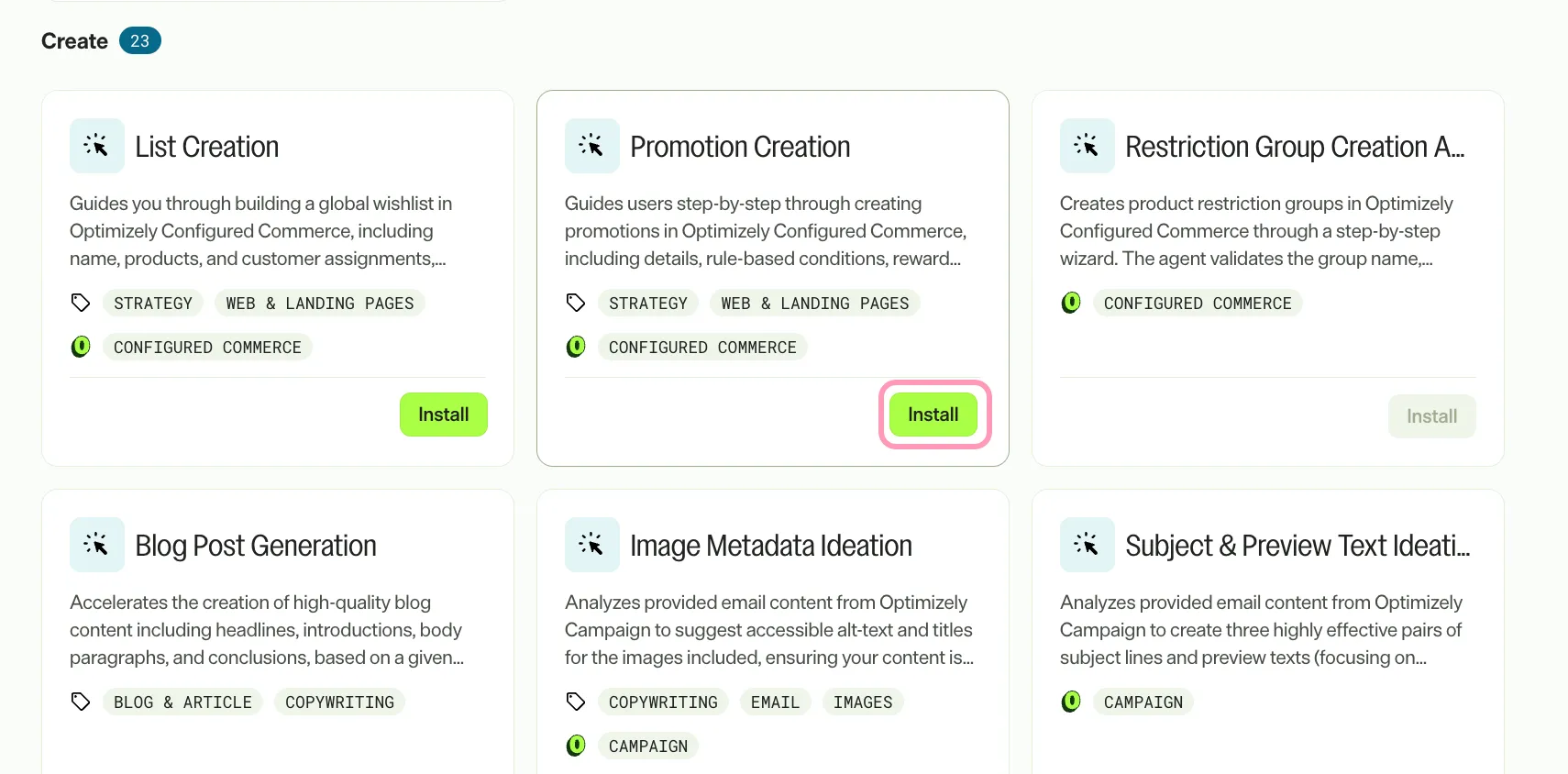The width and height of the screenshot is (1568, 774).
Task: Click the green product icon in Image Metadata card
Action: (x=576, y=746)
